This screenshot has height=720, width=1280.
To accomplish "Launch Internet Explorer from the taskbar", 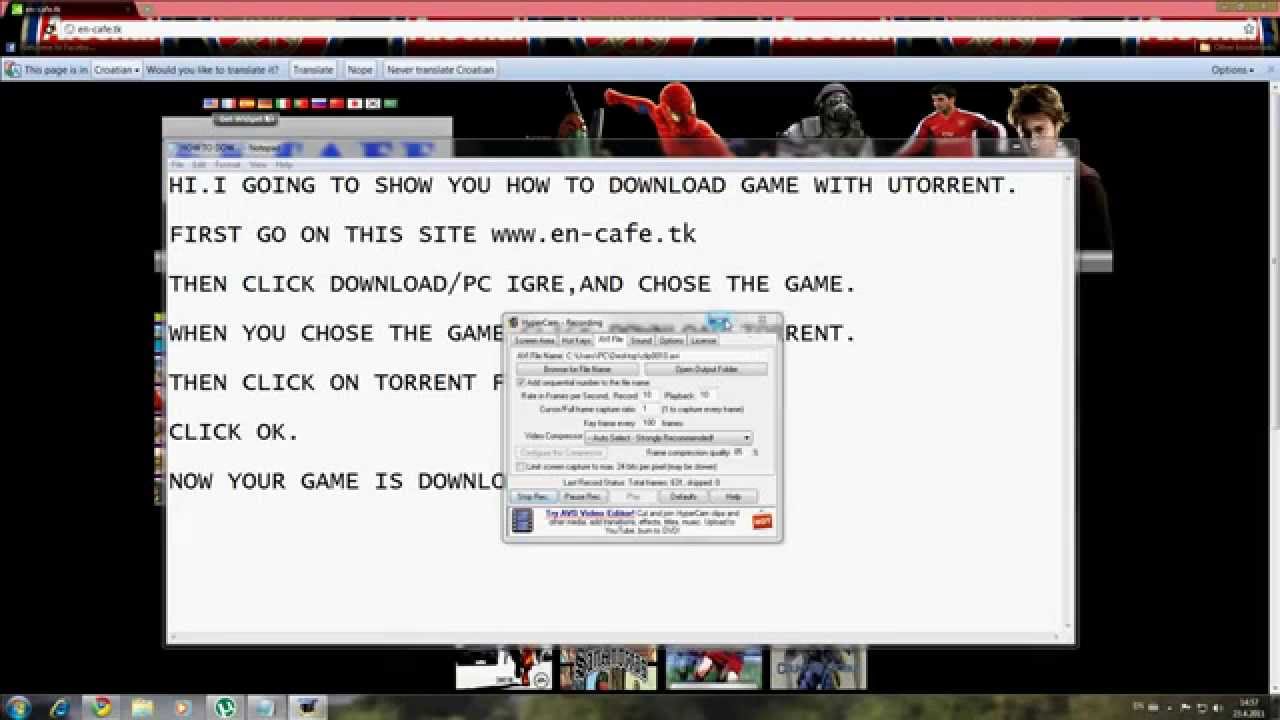I will [60, 707].
